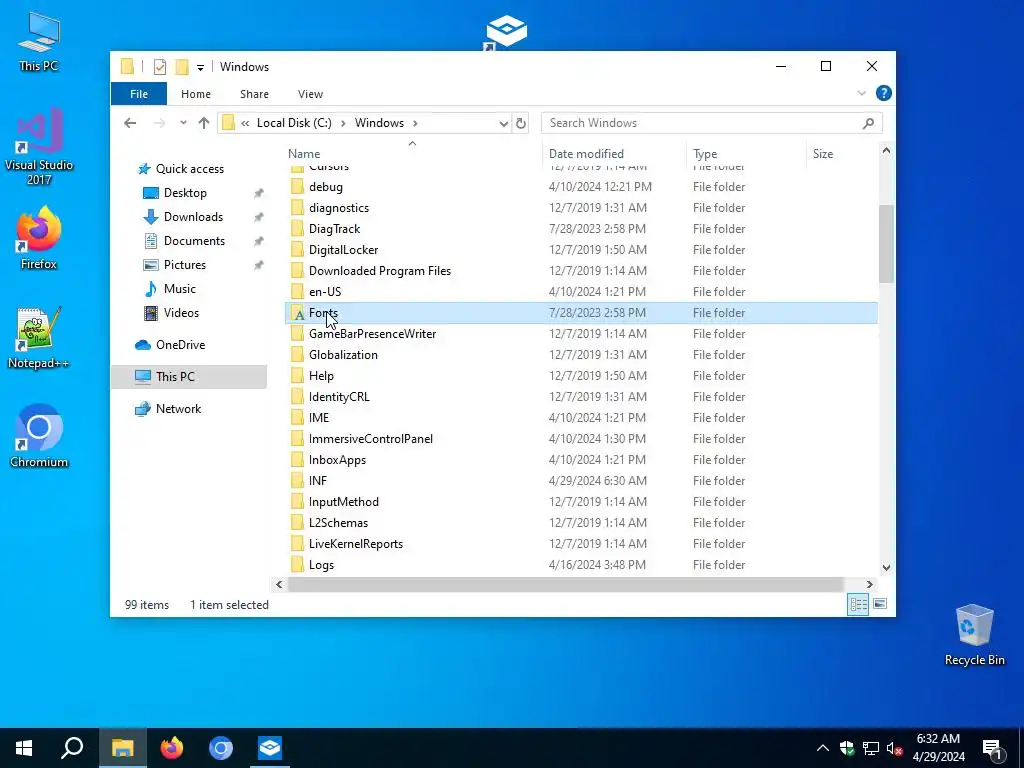Click the Properties quick access toolbar icon
Image resolution: width=1024 pixels, height=768 pixels.
(x=160, y=67)
